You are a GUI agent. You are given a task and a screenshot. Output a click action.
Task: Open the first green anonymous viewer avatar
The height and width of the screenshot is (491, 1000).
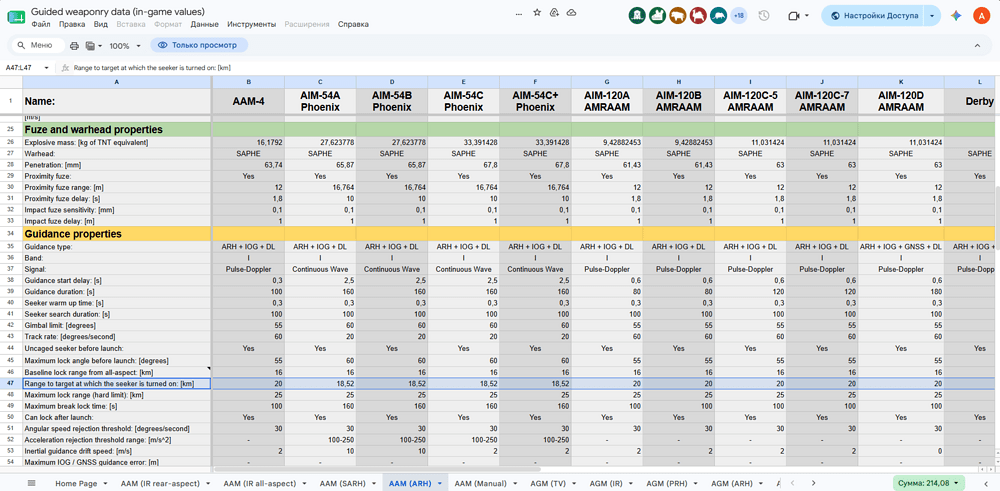coord(637,16)
